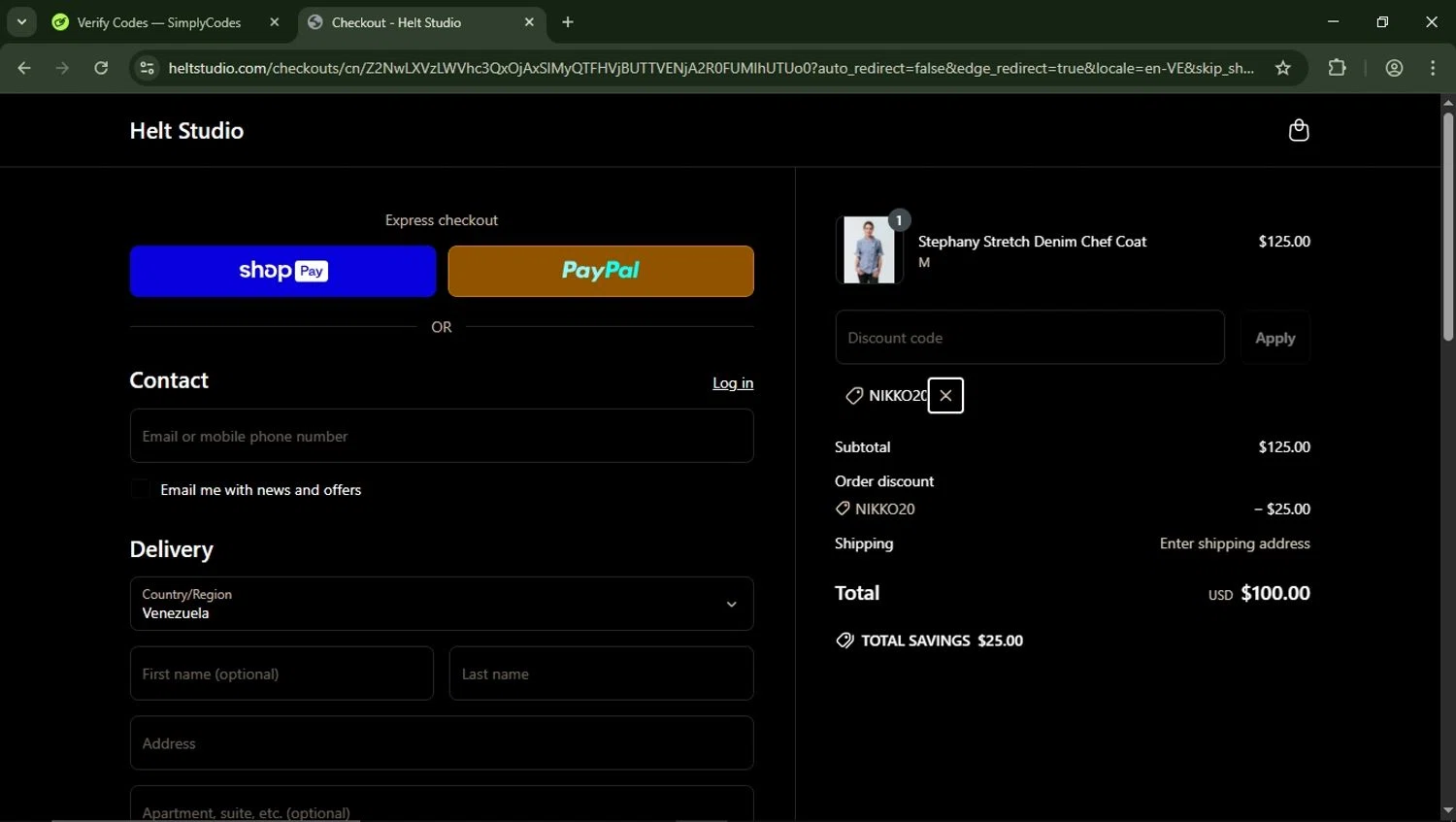Click the browser address bar URL
The width and height of the screenshot is (1456, 822).
coord(711,68)
